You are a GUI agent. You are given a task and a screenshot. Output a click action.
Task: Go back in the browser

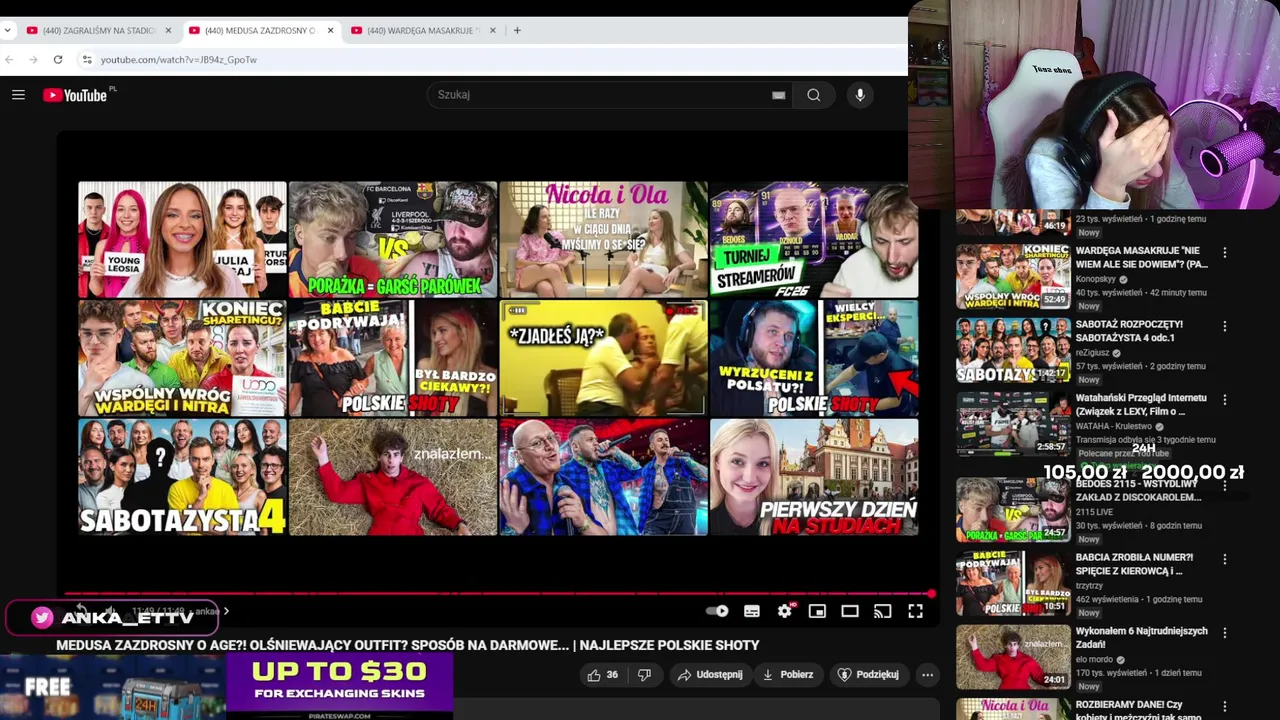pos(9,60)
